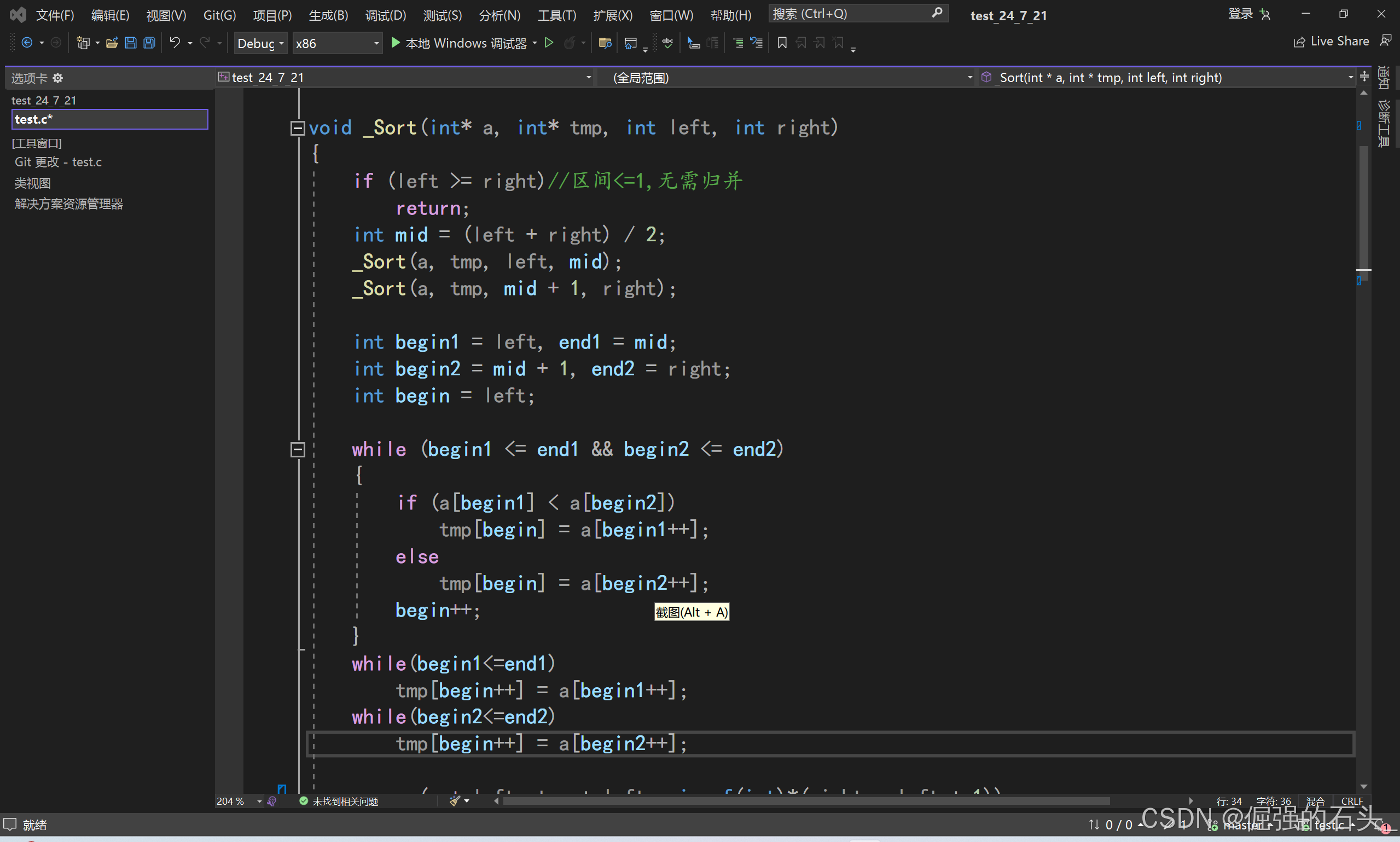Image resolution: width=1400 pixels, height=842 pixels.
Task: Expand the _Sort member navigation dropdown
Action: (x=1350, y=78)
